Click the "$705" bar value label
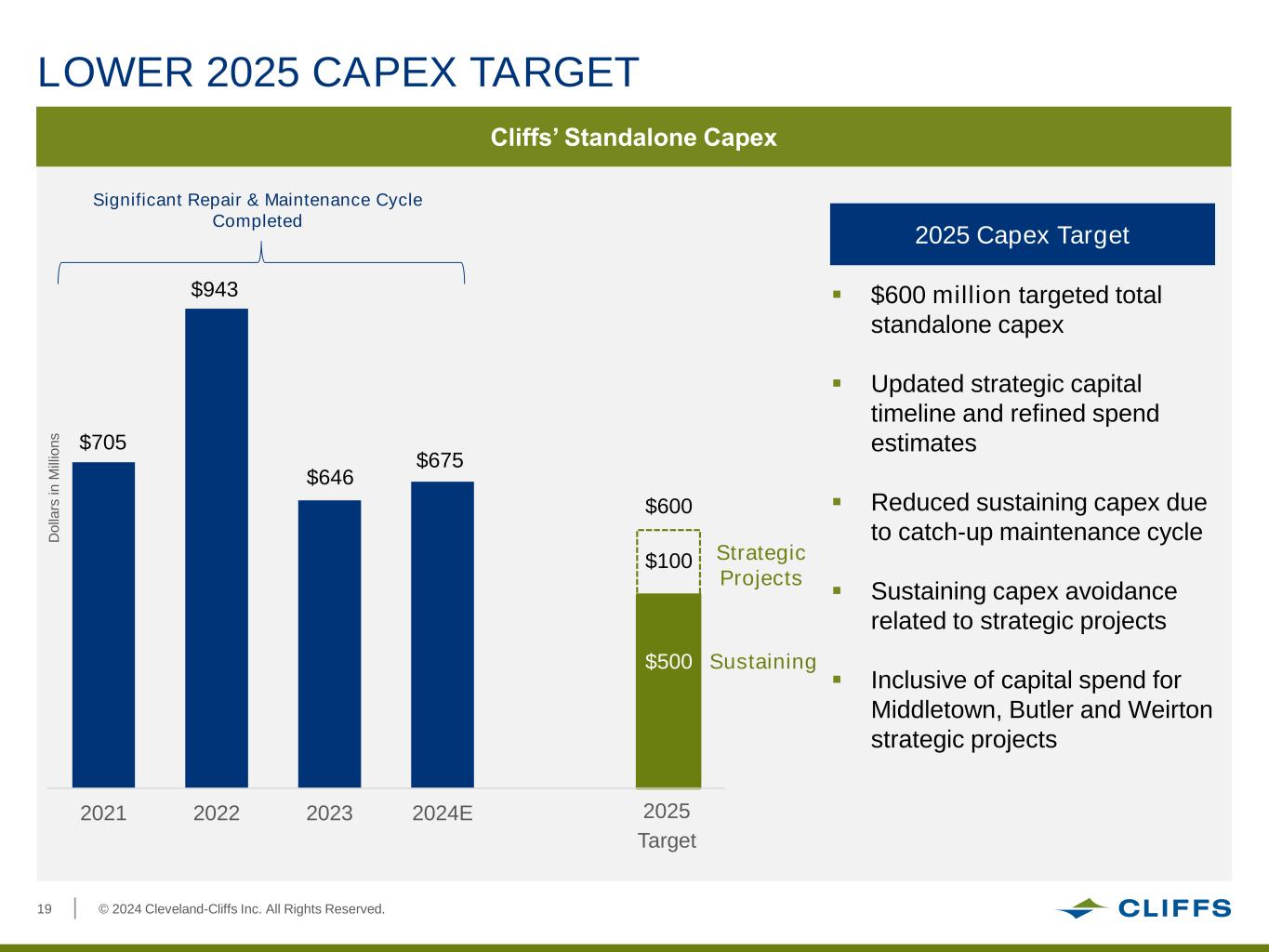The width and height of the screenshot is (1269, 952). point(102,443)
